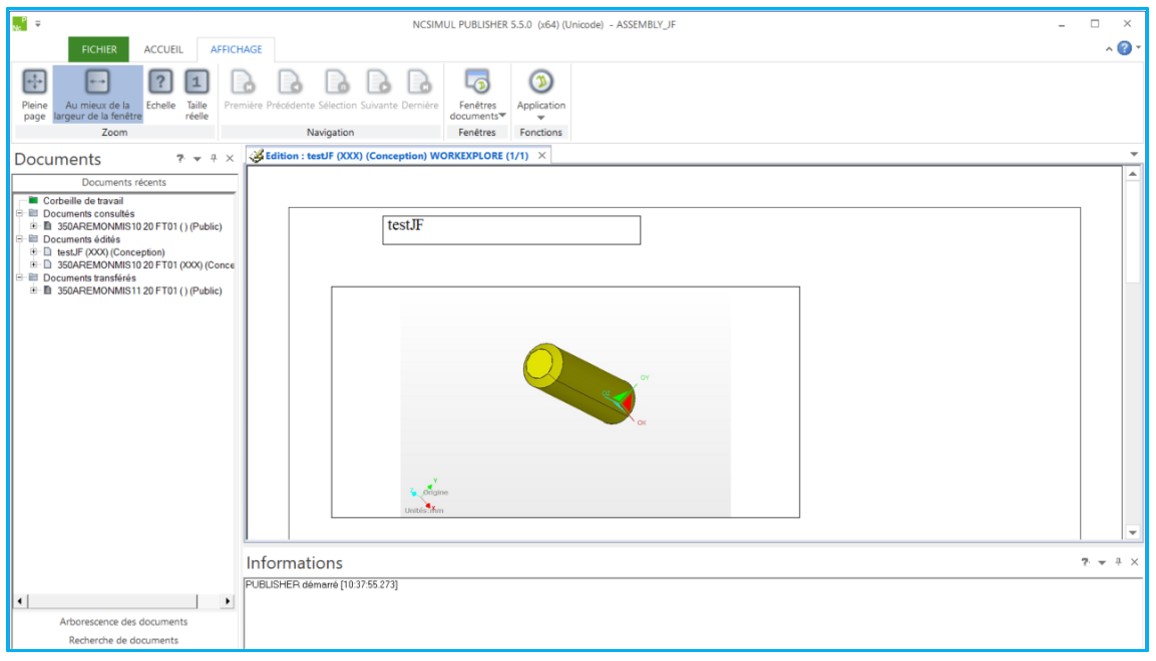Viewport: 1156px width, 661px height.
Task: Click the document view vertical scrollbar thumb
Action: pos(1132,232)
